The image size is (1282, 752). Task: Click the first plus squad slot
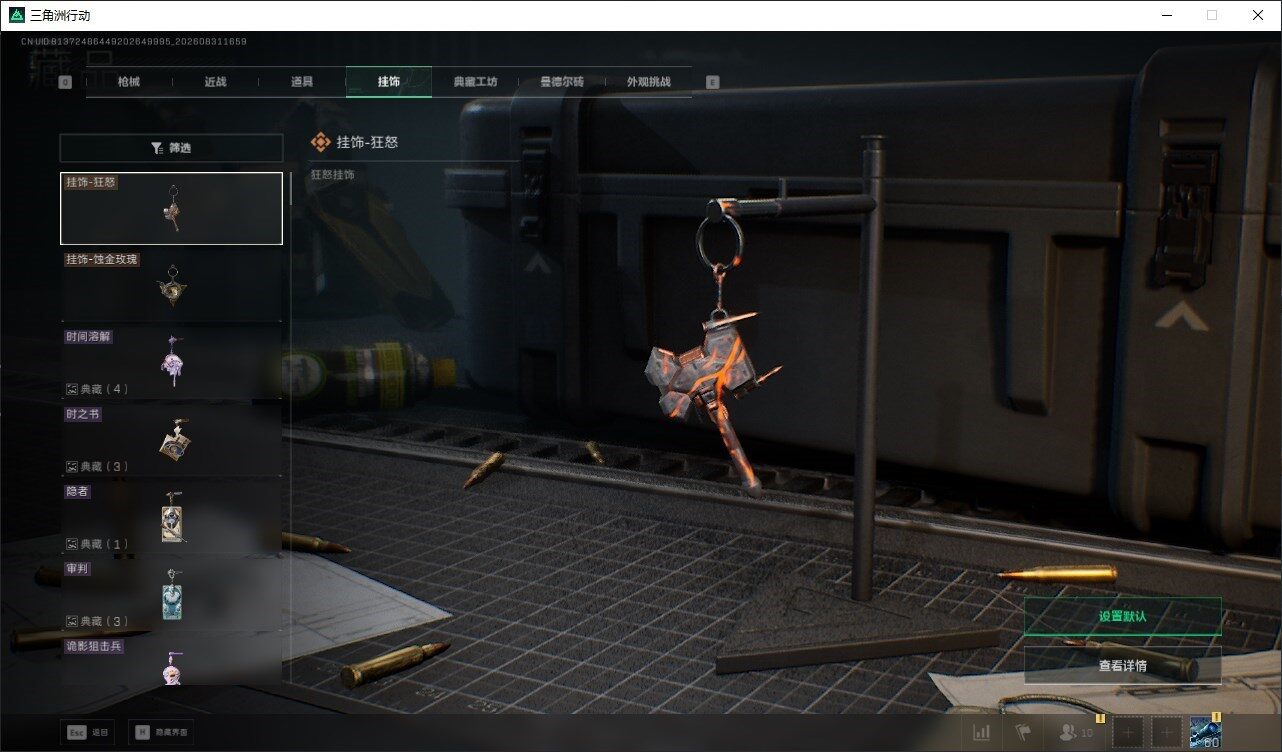(x=1127, y=733)
